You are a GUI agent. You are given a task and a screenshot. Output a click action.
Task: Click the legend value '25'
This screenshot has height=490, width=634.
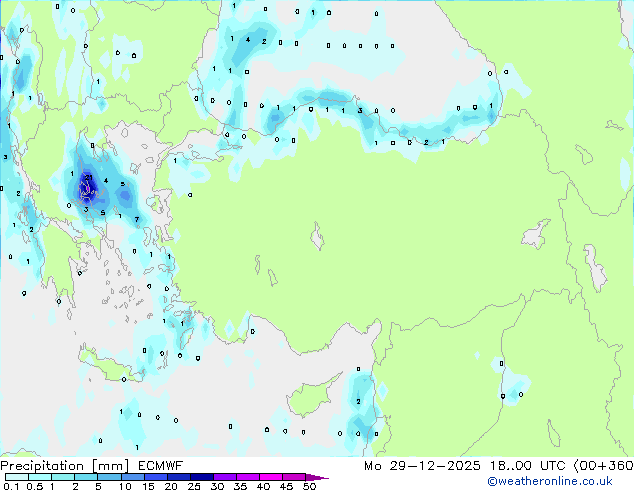coord(194,486)
